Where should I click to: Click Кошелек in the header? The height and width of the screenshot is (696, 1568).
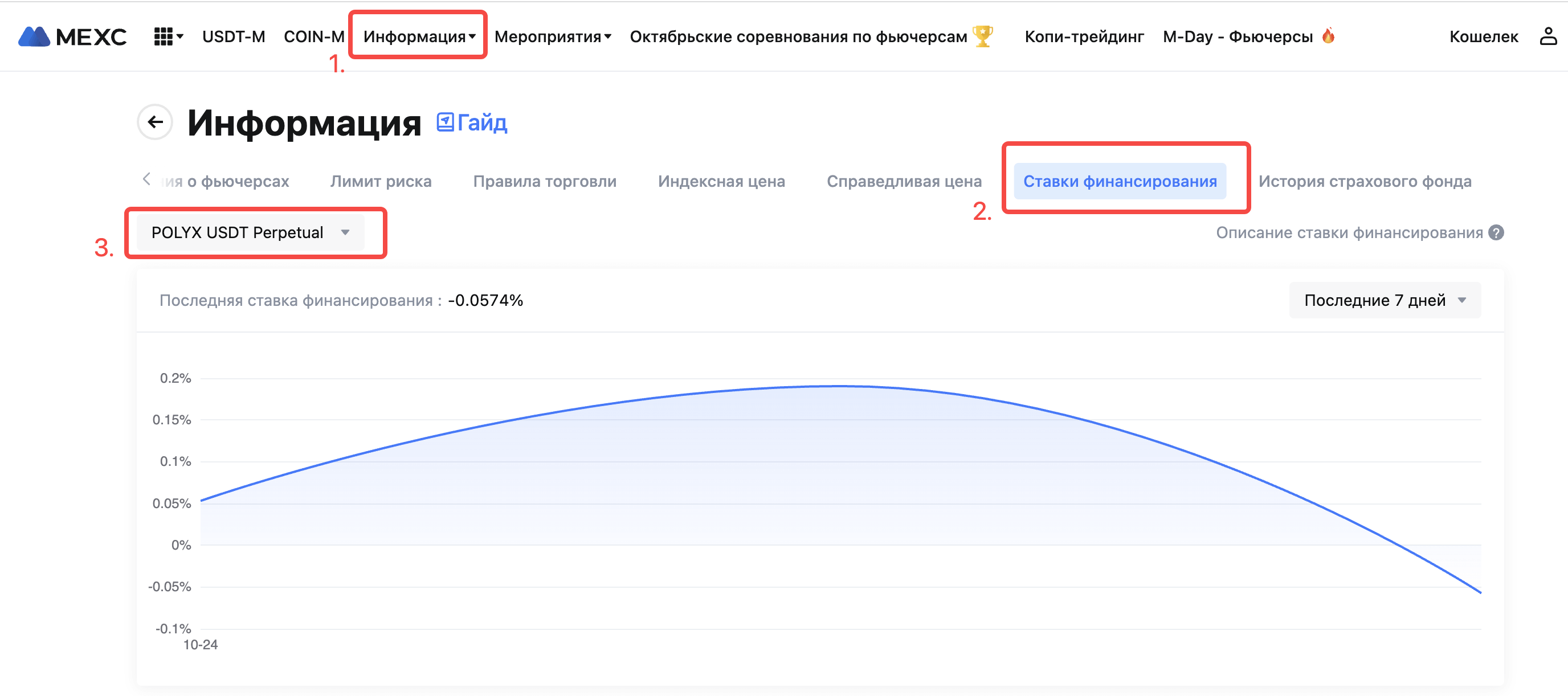tap(1484, 36)
